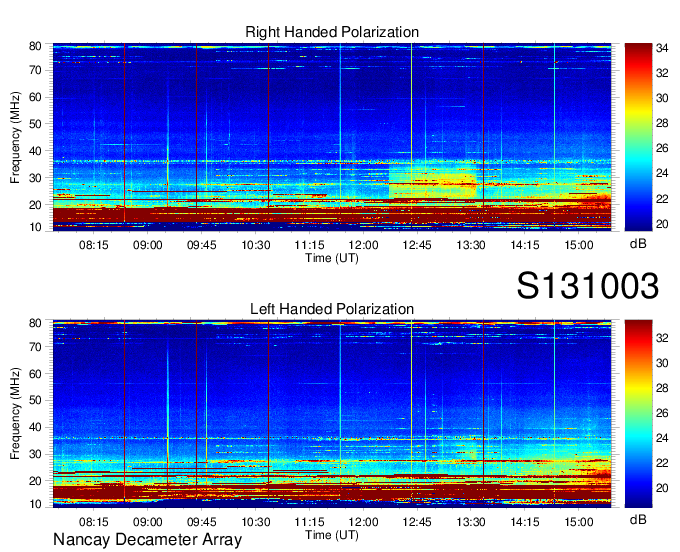Click 08:15 tick on left-handed time axis
680x552 pixels.
click(x=94, y=521)
